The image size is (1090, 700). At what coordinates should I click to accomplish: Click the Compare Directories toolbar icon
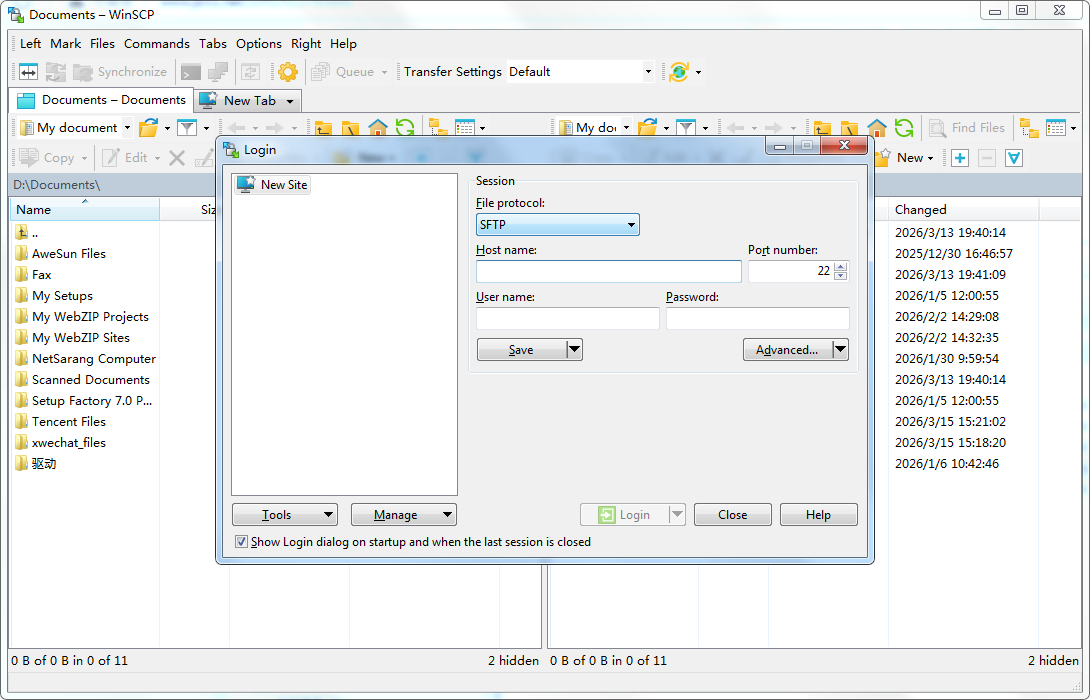click(x=28, y=72)
